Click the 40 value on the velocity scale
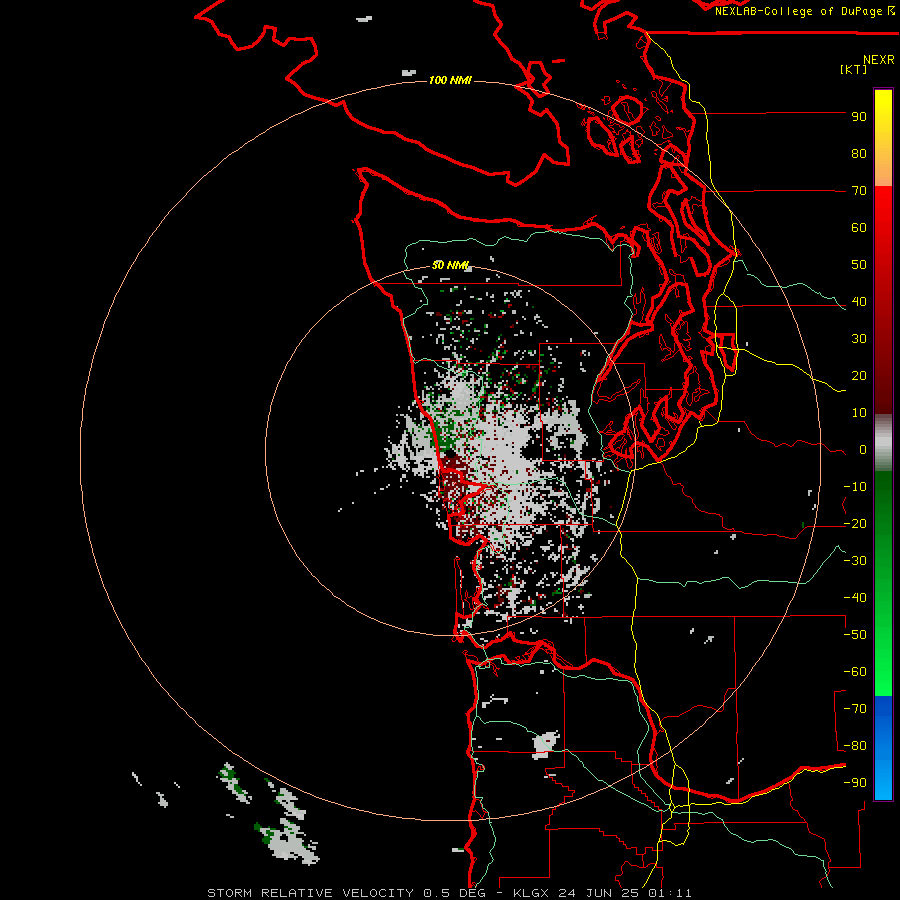900x900 pixels. pos(859,302)
